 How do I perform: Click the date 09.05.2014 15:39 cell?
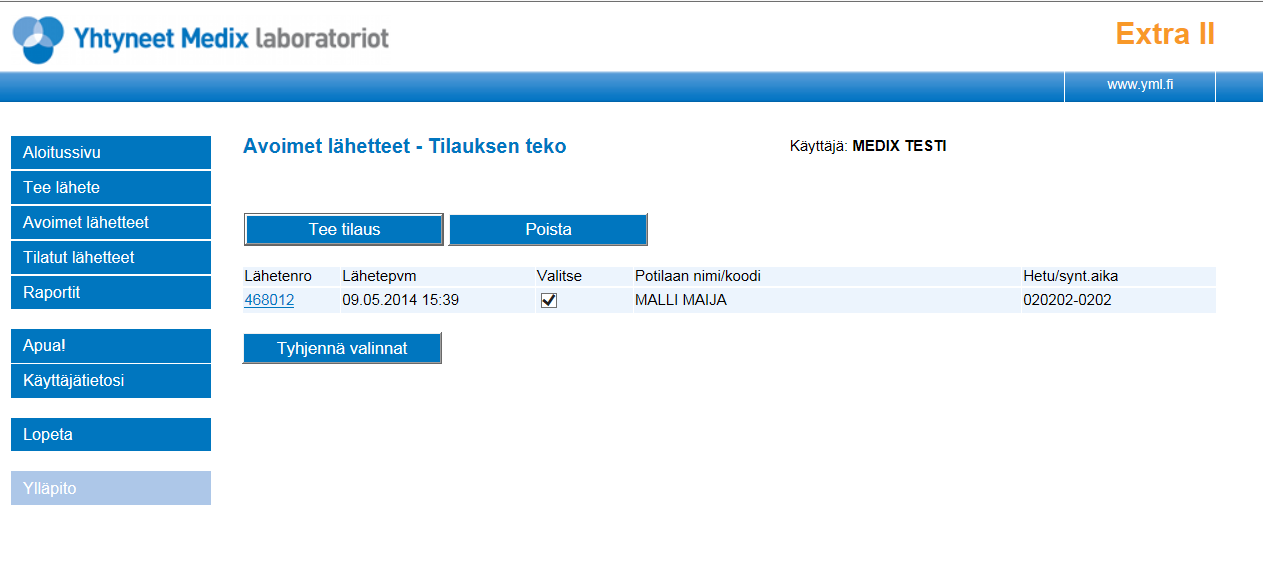pos(401,300)
